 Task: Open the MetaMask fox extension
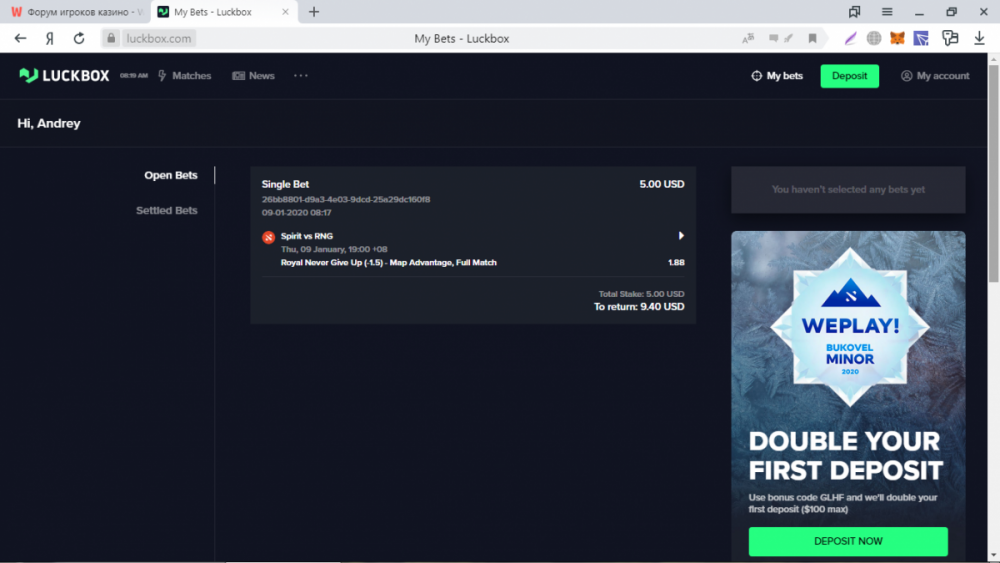click(x=897, y=38)
